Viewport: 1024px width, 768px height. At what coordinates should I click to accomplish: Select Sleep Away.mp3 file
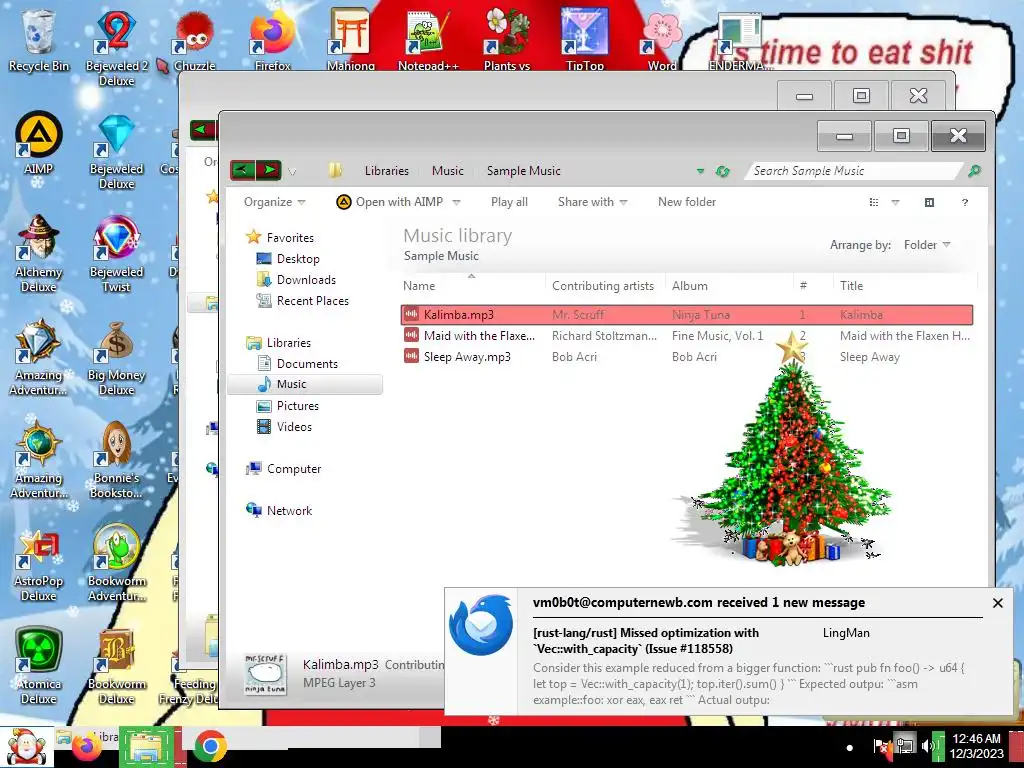686,357
